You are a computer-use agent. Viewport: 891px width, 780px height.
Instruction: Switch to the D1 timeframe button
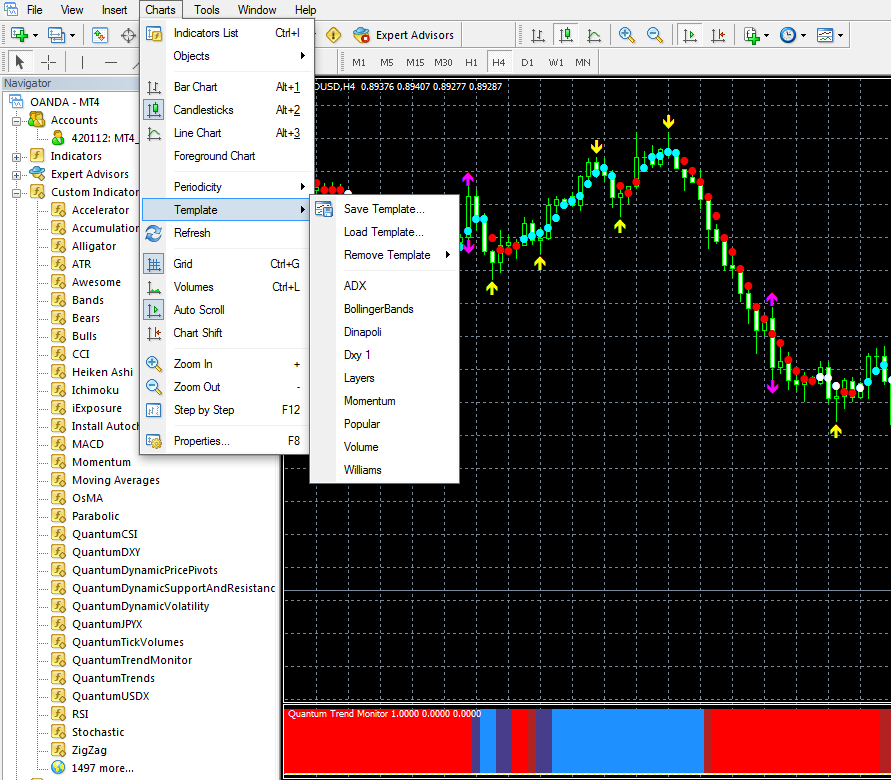(527, 62)
